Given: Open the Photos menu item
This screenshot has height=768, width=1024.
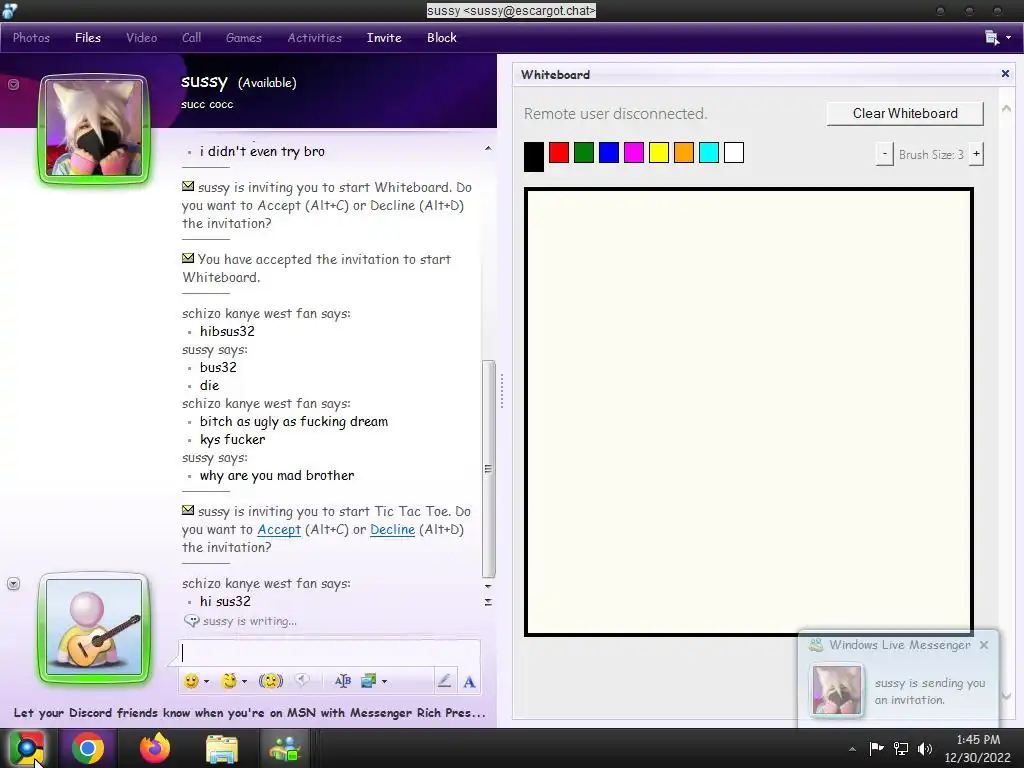Looking at the screenshot, I should (x=31, y=38).
